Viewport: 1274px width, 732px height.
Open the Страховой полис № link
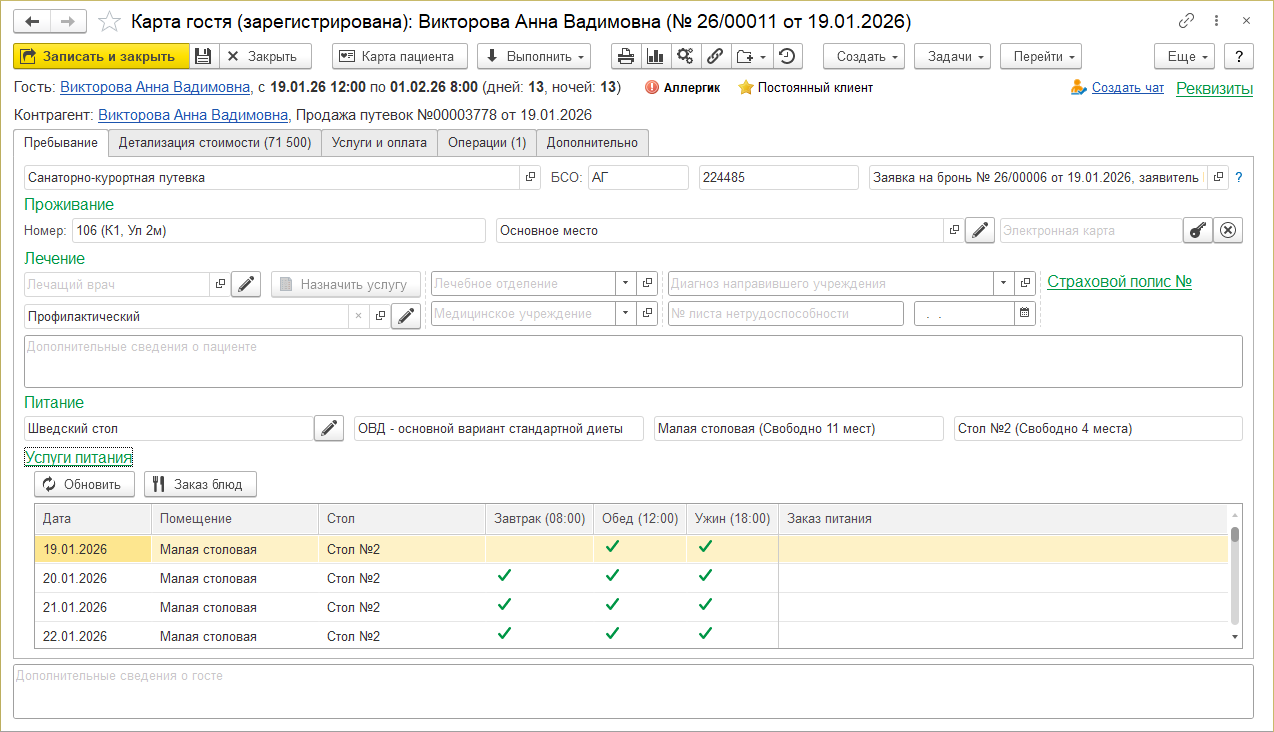[x=1119, y=282]
